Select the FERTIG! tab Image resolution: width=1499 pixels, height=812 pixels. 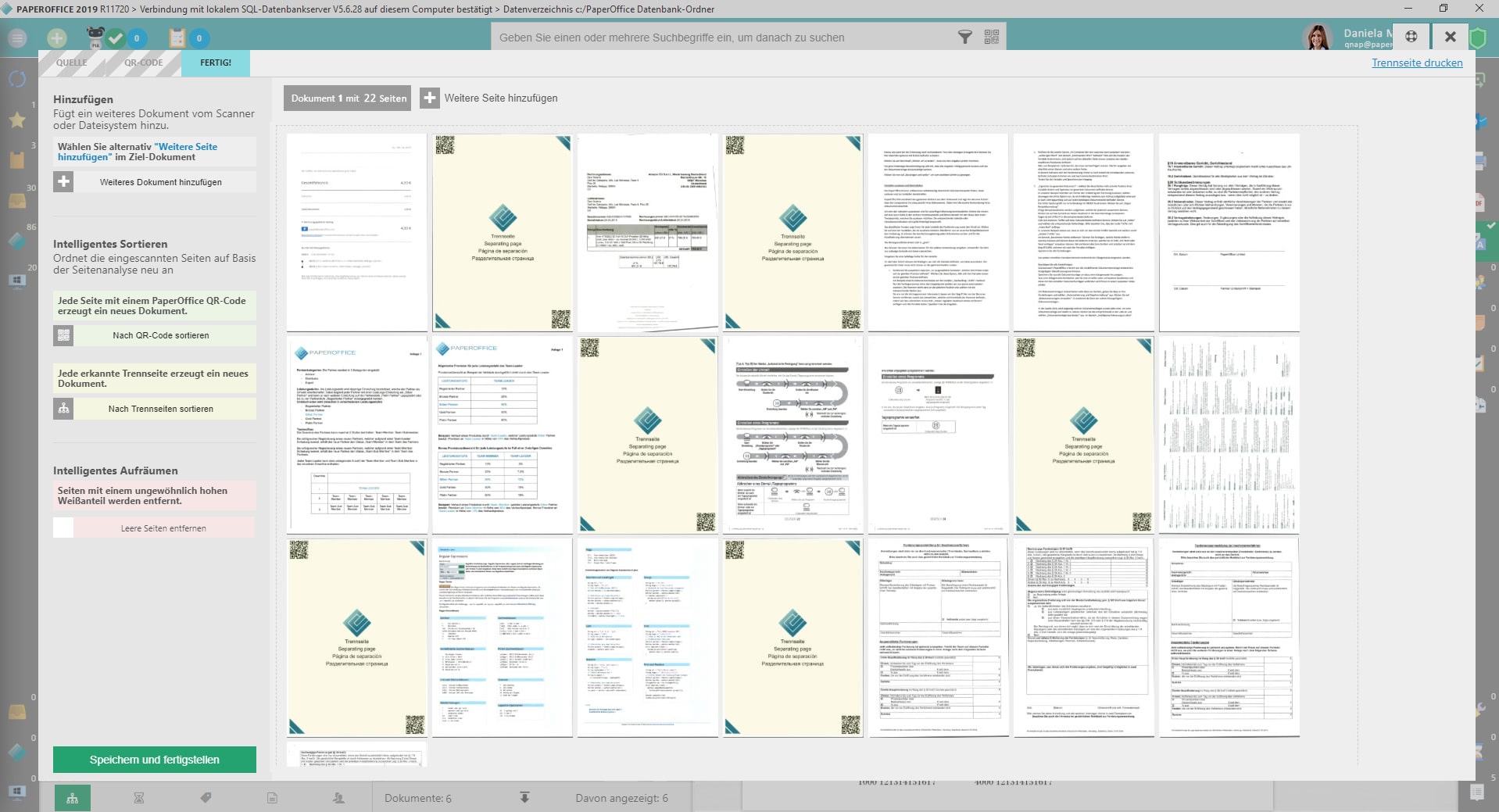[216, 63]
